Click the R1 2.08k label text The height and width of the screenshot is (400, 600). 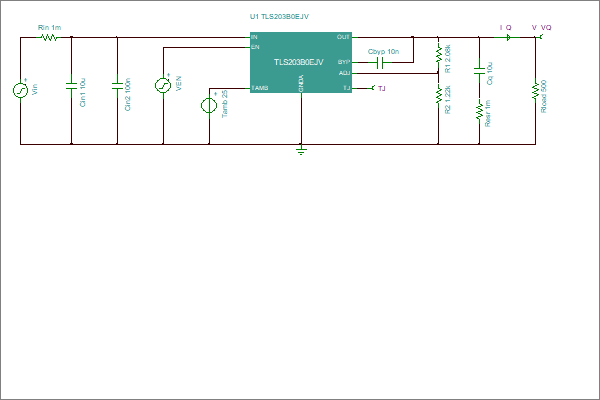(448, 59)
